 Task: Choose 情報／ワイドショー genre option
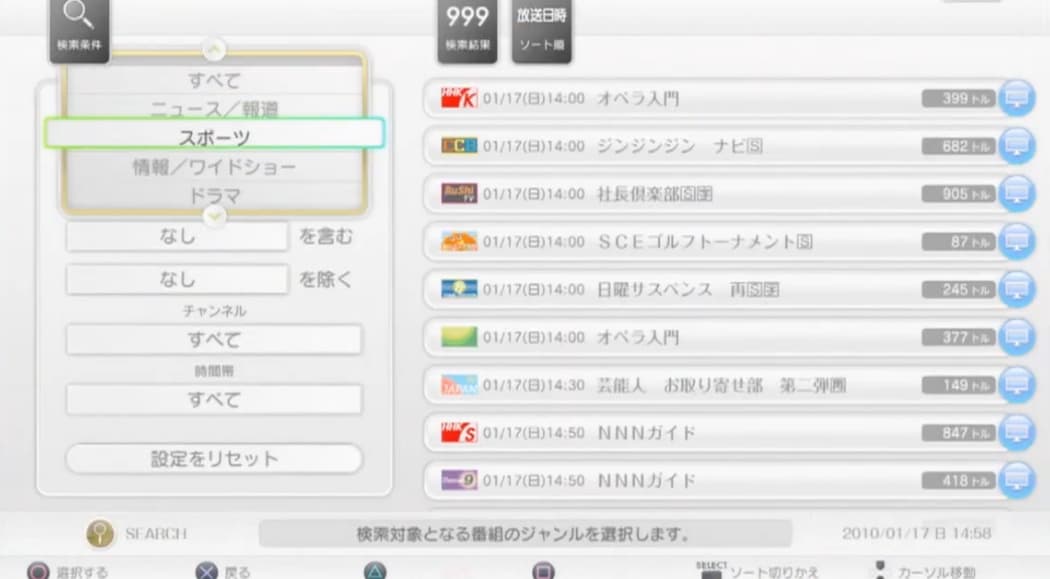(214, 167)
